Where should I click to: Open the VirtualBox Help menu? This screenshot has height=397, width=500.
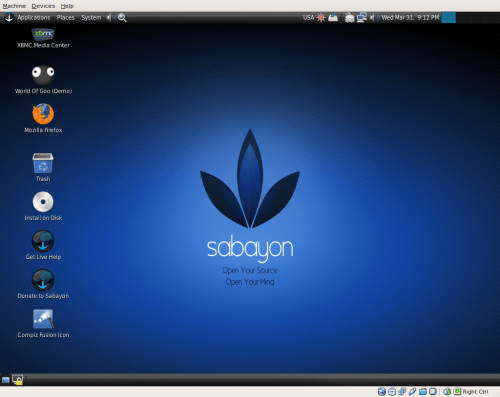coord(67,6)
